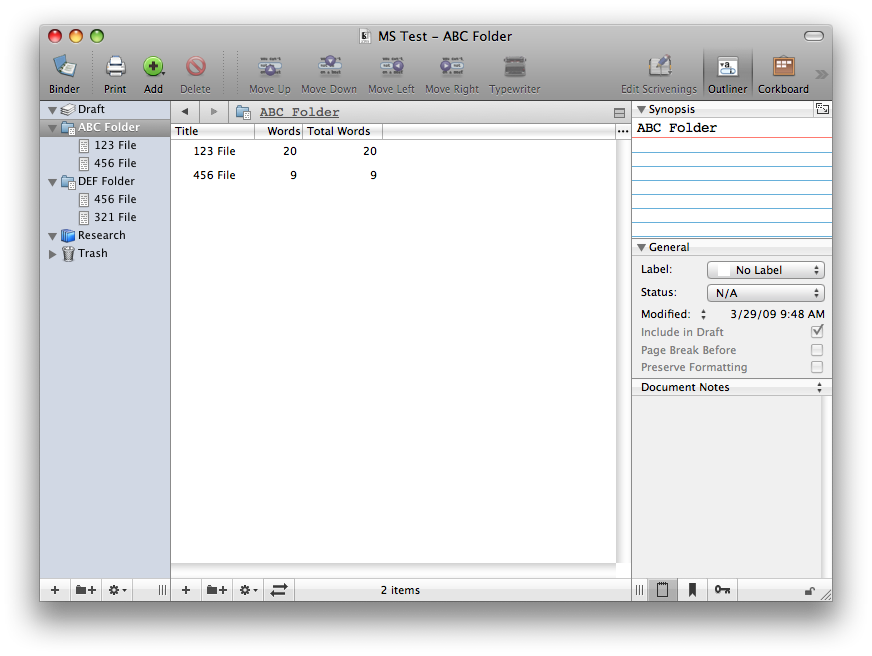Click the synopsis title field
872x656 pixels.
tap(732, 128)
